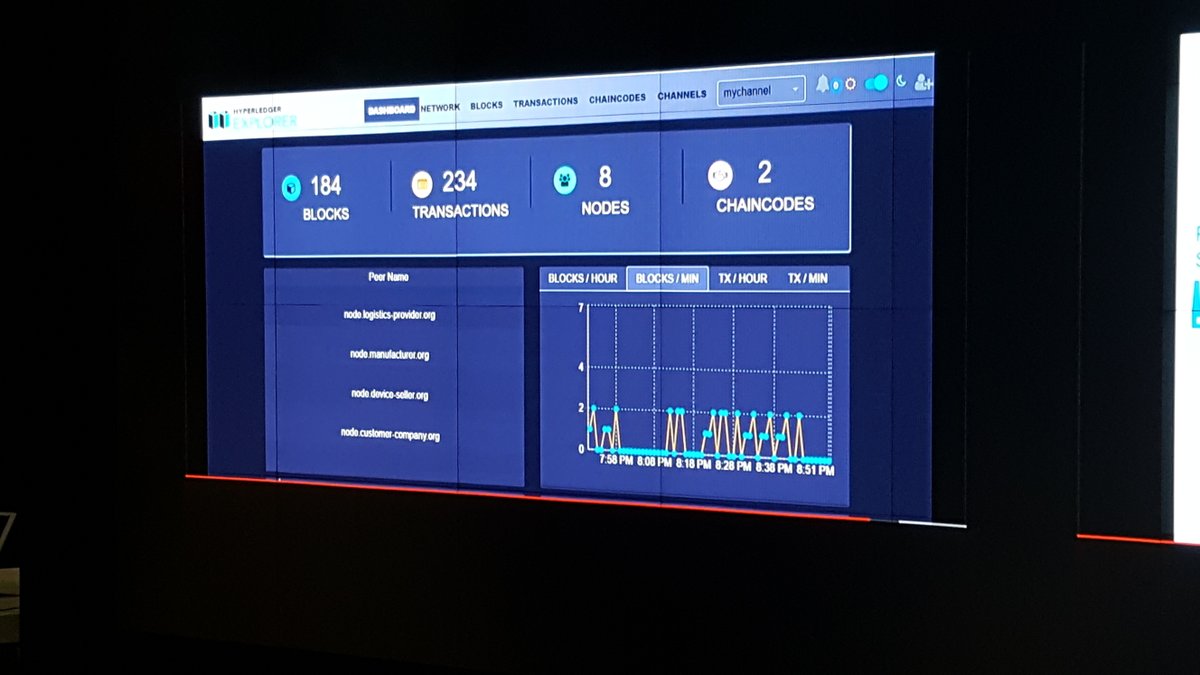Click the 2 chaincodes count
Image resolution: width=1200 pixels, height=675 pixels.
pyautogui.click(x=764, y=173)
